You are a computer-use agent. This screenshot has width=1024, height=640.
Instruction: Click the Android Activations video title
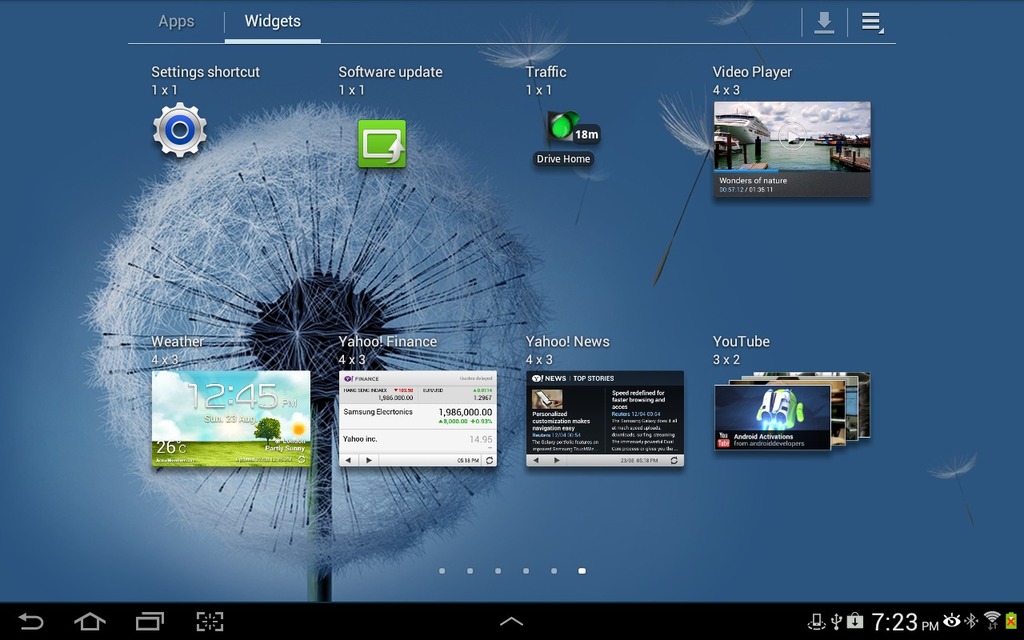(763, 437)
